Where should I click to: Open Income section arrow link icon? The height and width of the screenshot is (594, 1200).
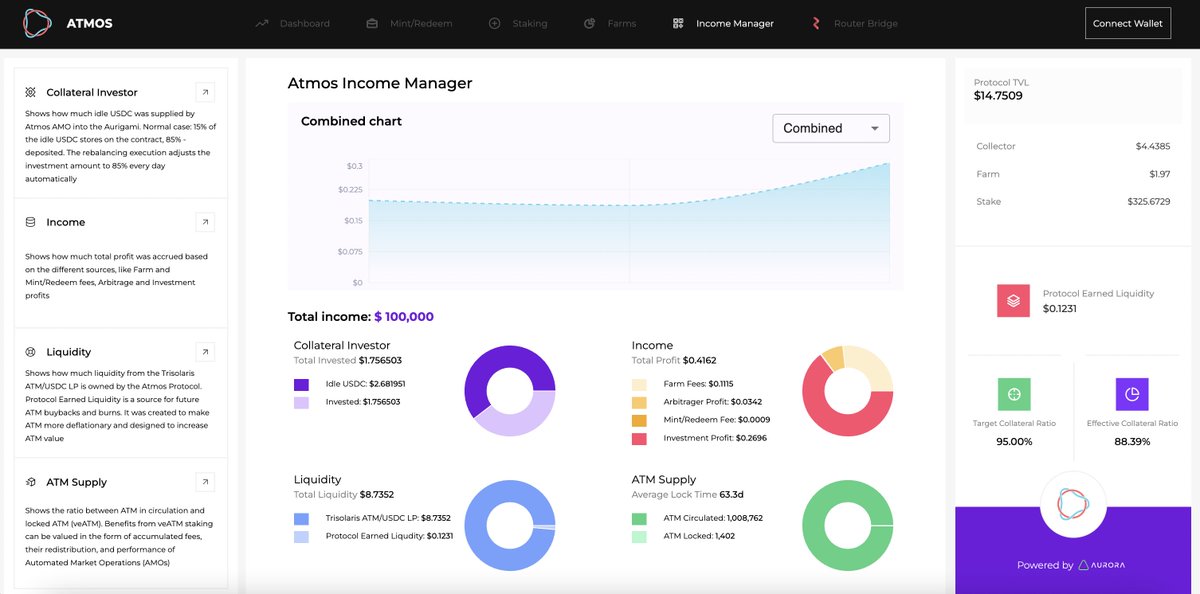coord(204,222)
